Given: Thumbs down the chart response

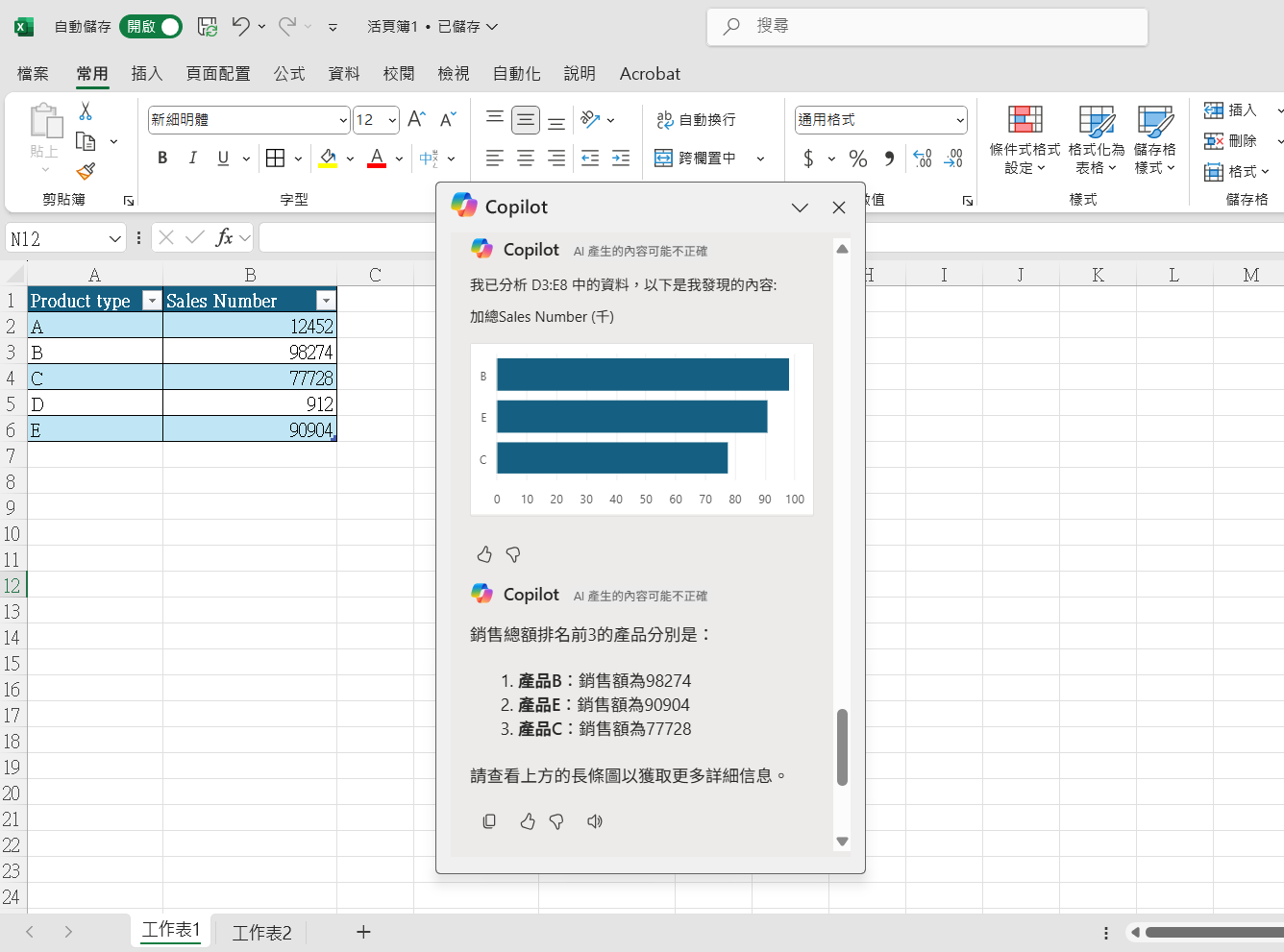Looking at the screenshot, I should 513,554.
